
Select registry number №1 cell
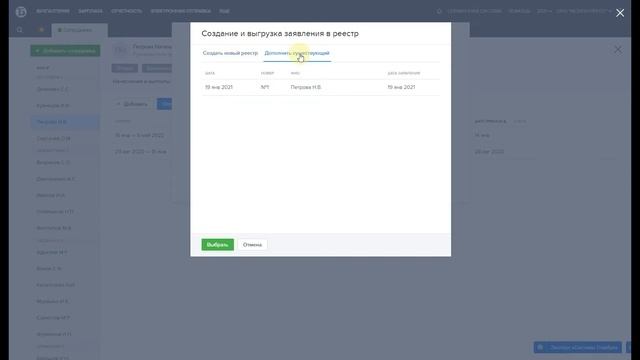pos(265,87)
